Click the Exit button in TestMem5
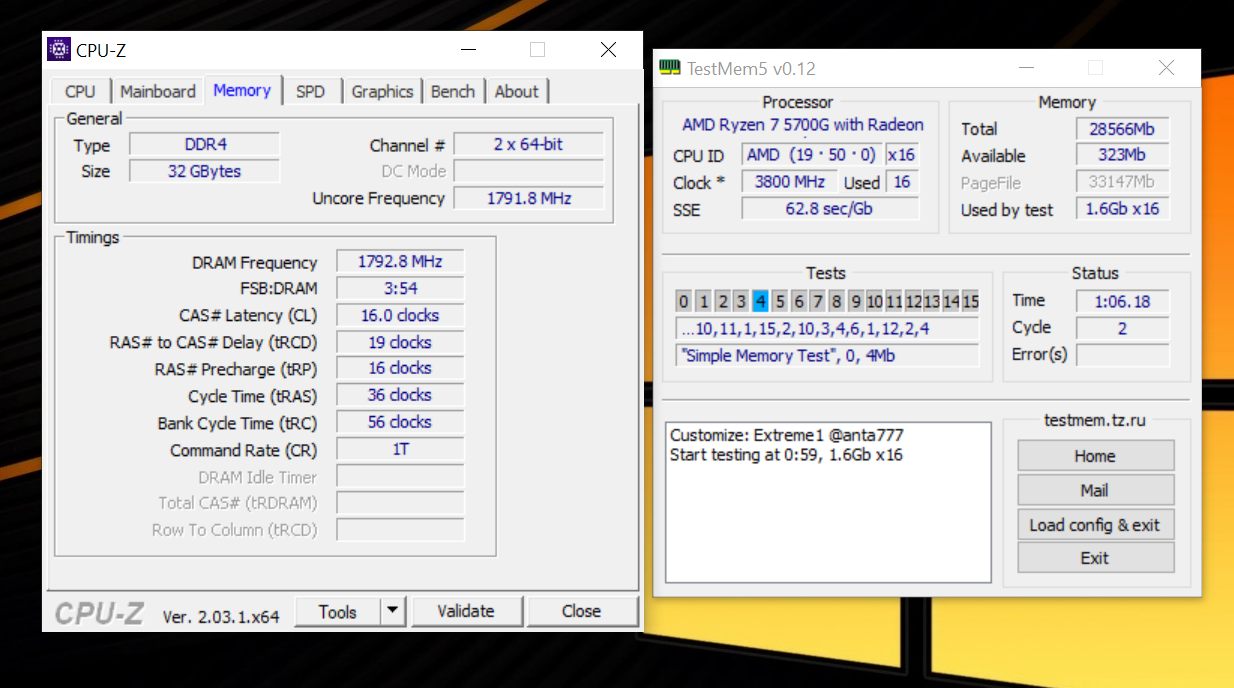1234x688 pixels. [x=1095, y=558]
